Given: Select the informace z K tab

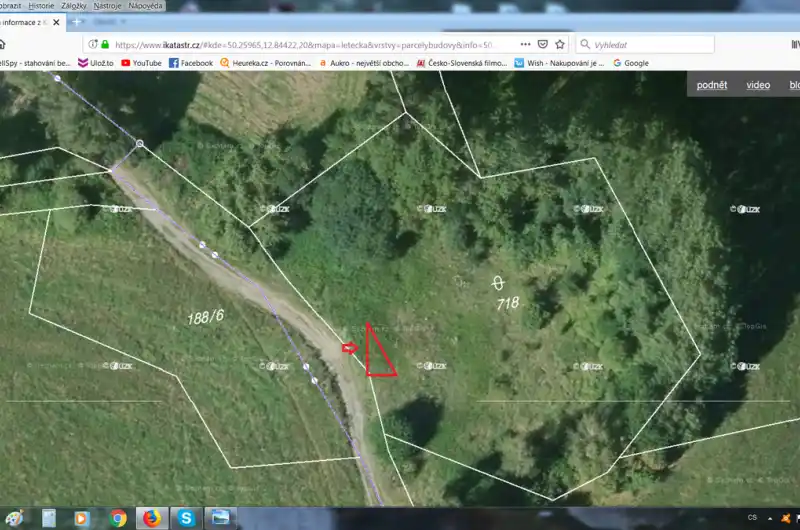Looking at the screenshot, I should point(32,22).
